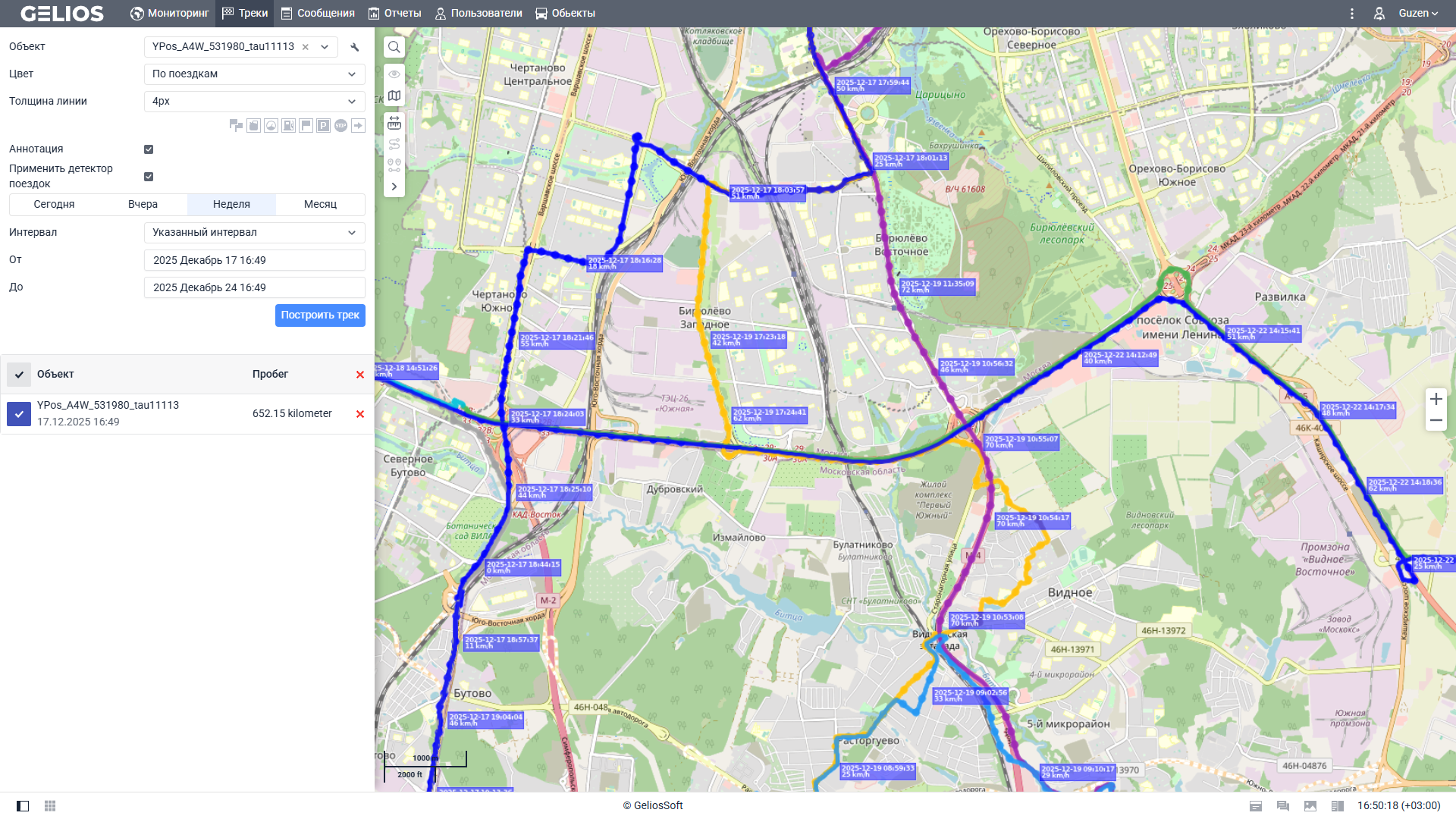Open the Guzen user menu
The image size is (1456, 819).
pyautogui.click(x=1417, y=14)
